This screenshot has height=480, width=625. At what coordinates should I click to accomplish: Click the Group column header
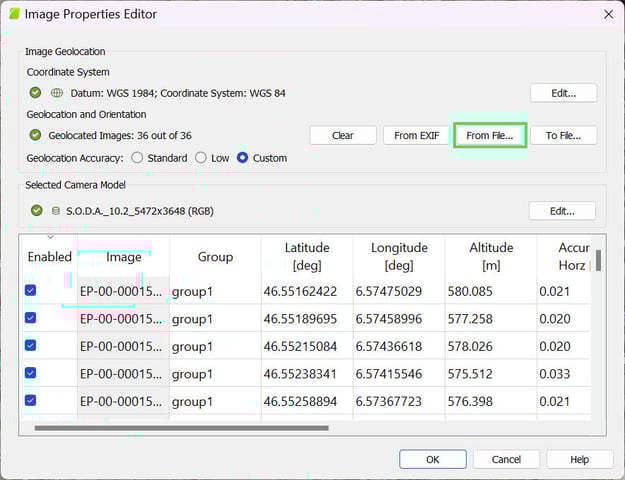click(x=215, y=257)
